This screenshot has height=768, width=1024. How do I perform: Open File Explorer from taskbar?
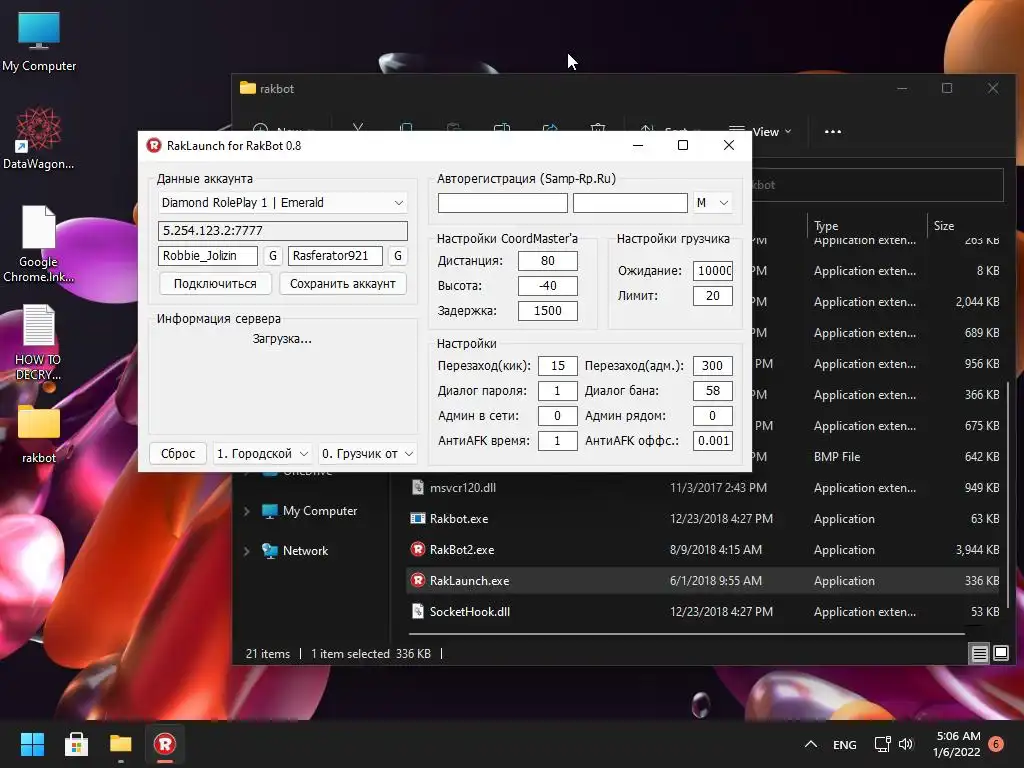121,744
